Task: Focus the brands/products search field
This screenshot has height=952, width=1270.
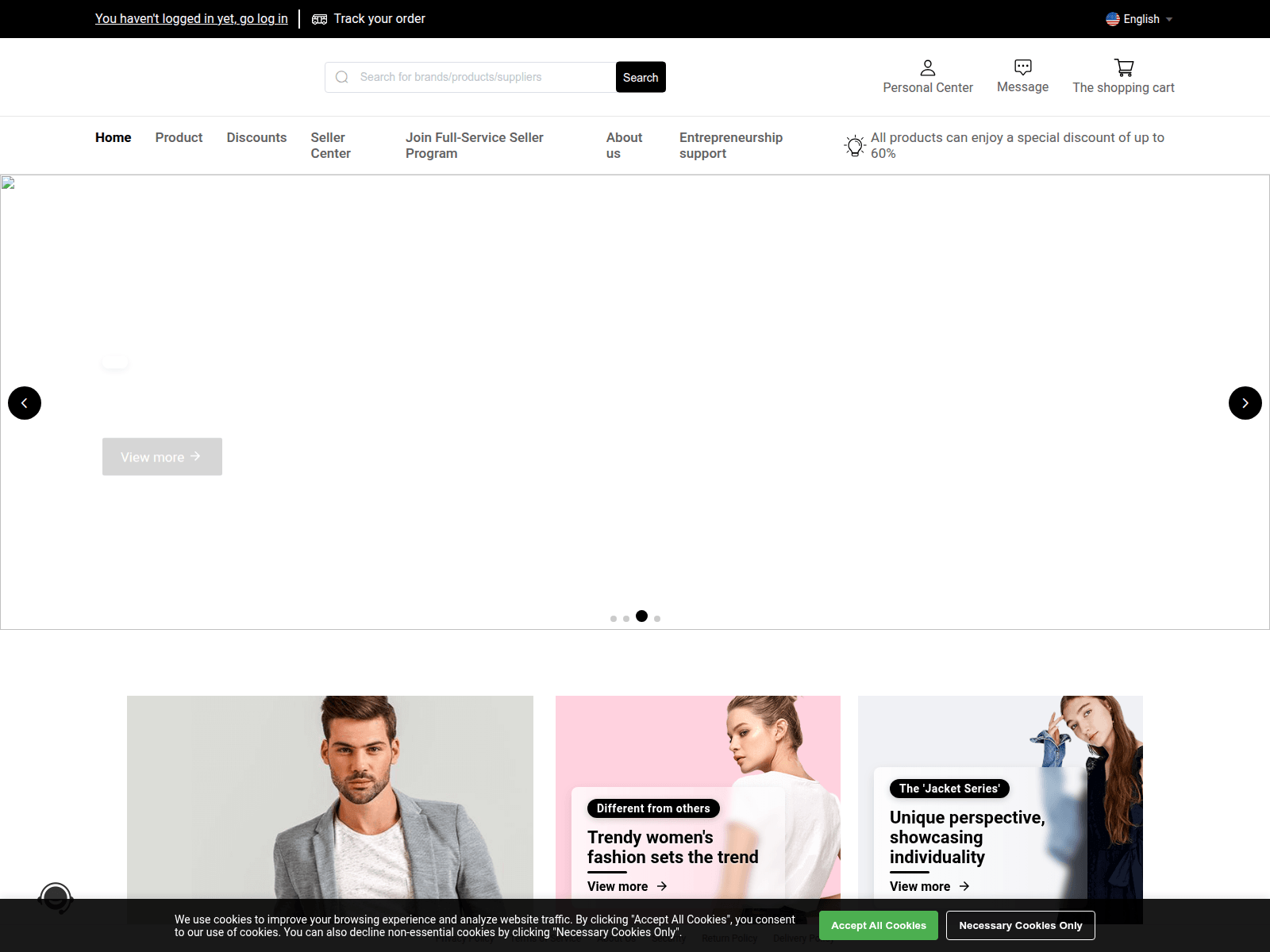Action: pyautogui.click(x=476, y=77)
